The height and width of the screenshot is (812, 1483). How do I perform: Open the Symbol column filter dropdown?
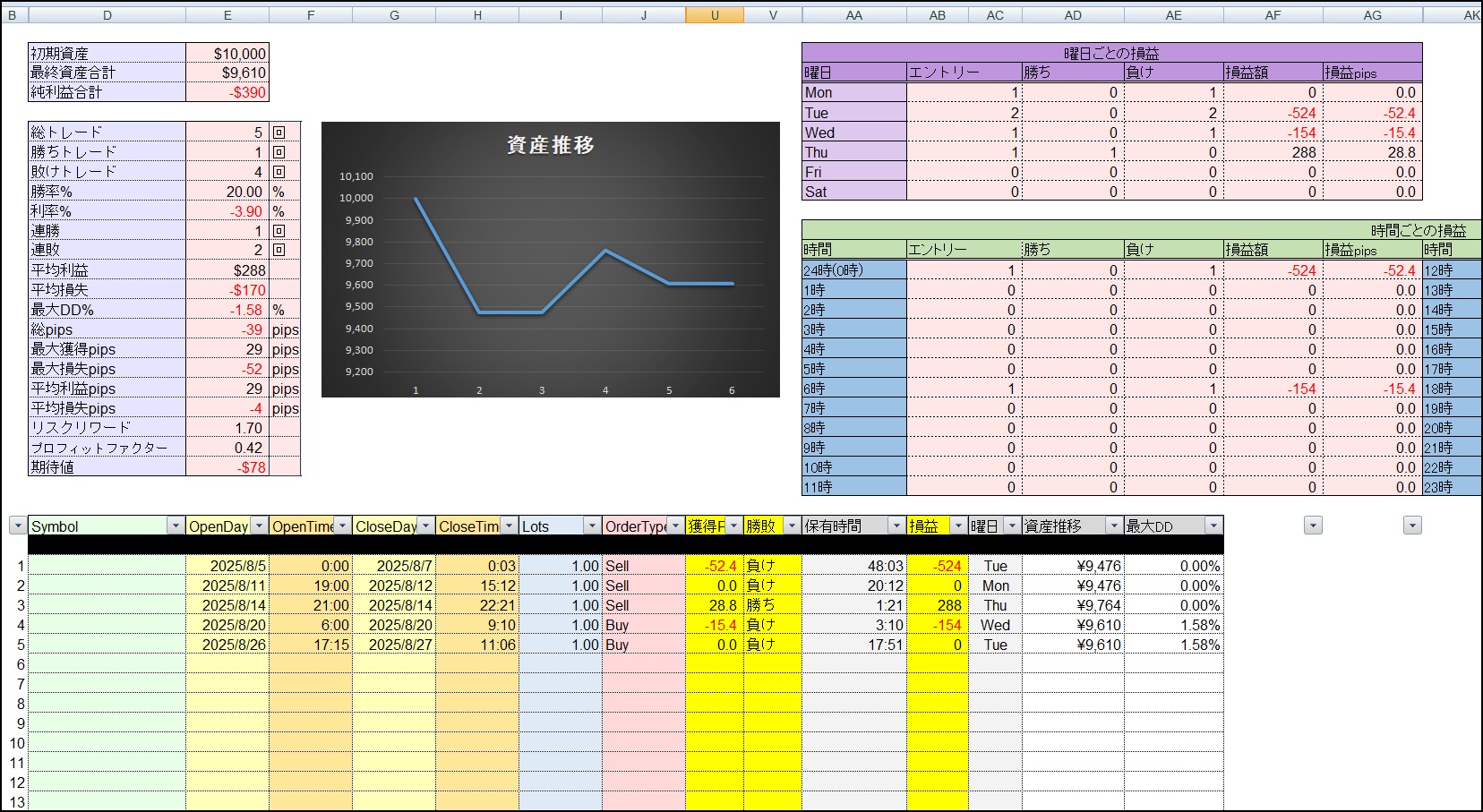[176, 526]
